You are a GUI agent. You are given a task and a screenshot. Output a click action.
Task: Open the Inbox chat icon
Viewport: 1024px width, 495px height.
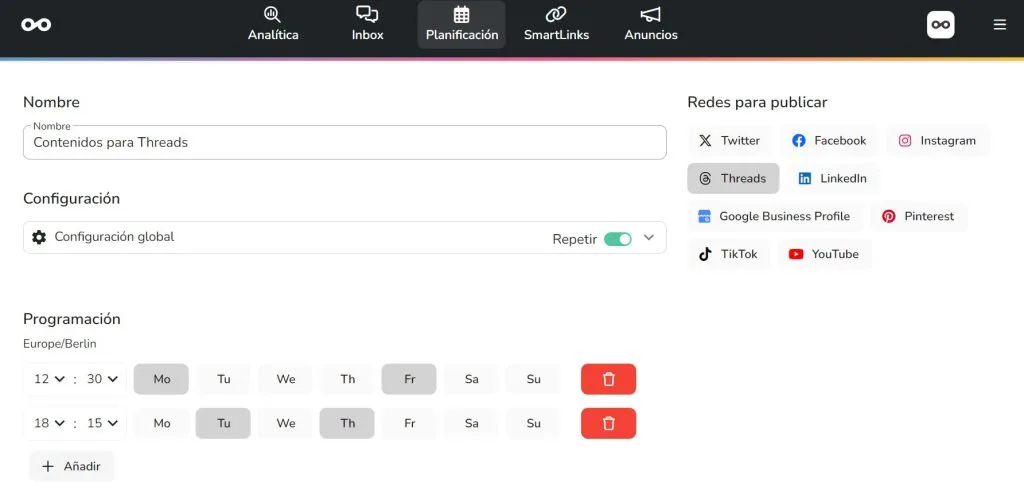click(367, 14)
